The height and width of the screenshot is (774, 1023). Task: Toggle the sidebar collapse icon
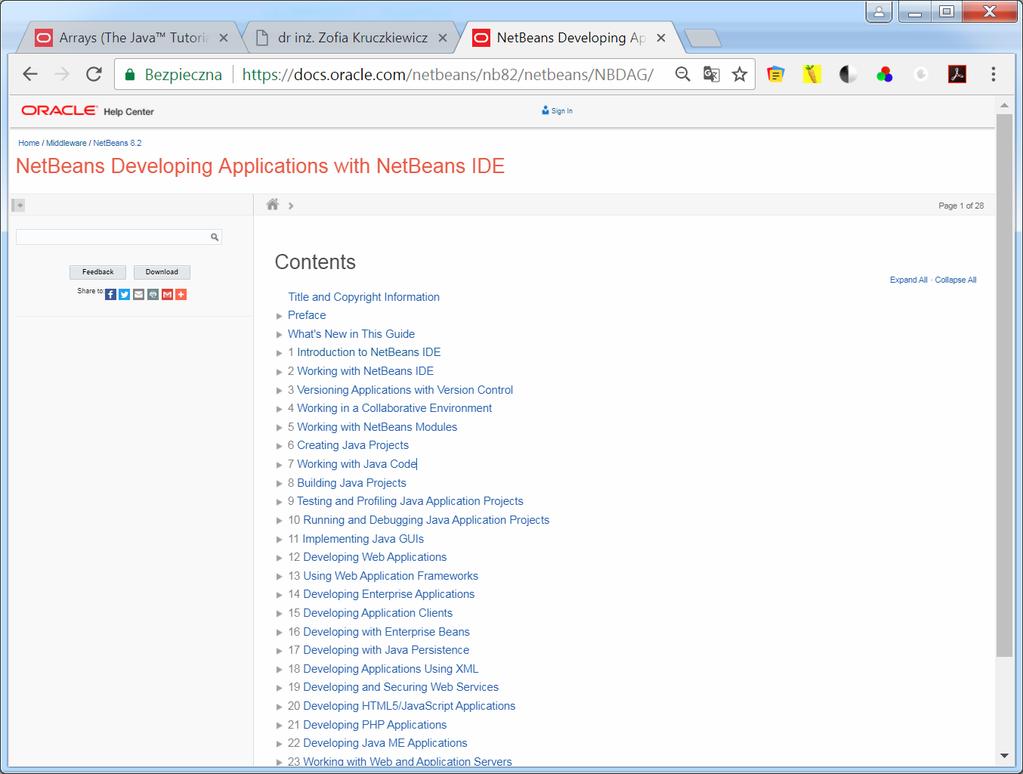point(18,205)
